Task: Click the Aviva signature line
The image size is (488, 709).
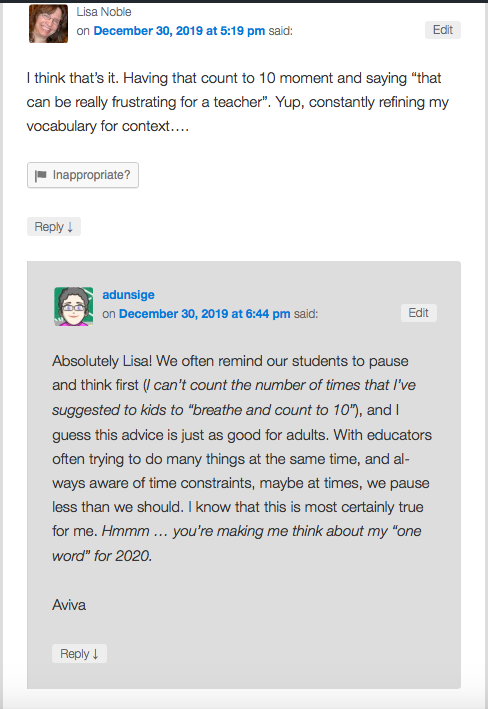Action: coord(69,605)
